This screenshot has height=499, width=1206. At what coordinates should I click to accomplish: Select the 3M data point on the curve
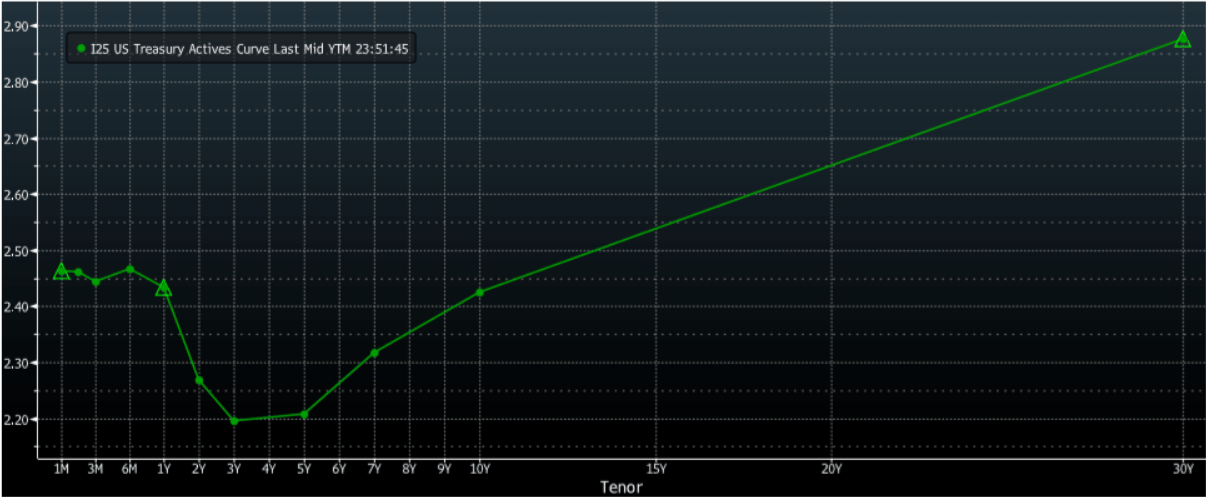[96, 282]
